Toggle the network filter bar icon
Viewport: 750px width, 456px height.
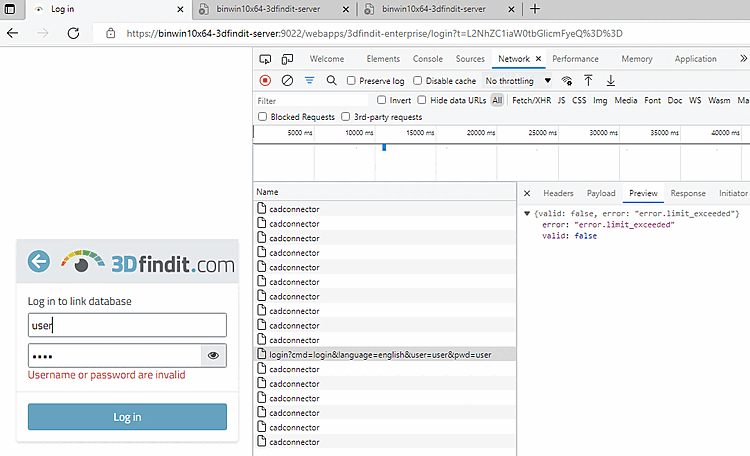pos(309,80)
